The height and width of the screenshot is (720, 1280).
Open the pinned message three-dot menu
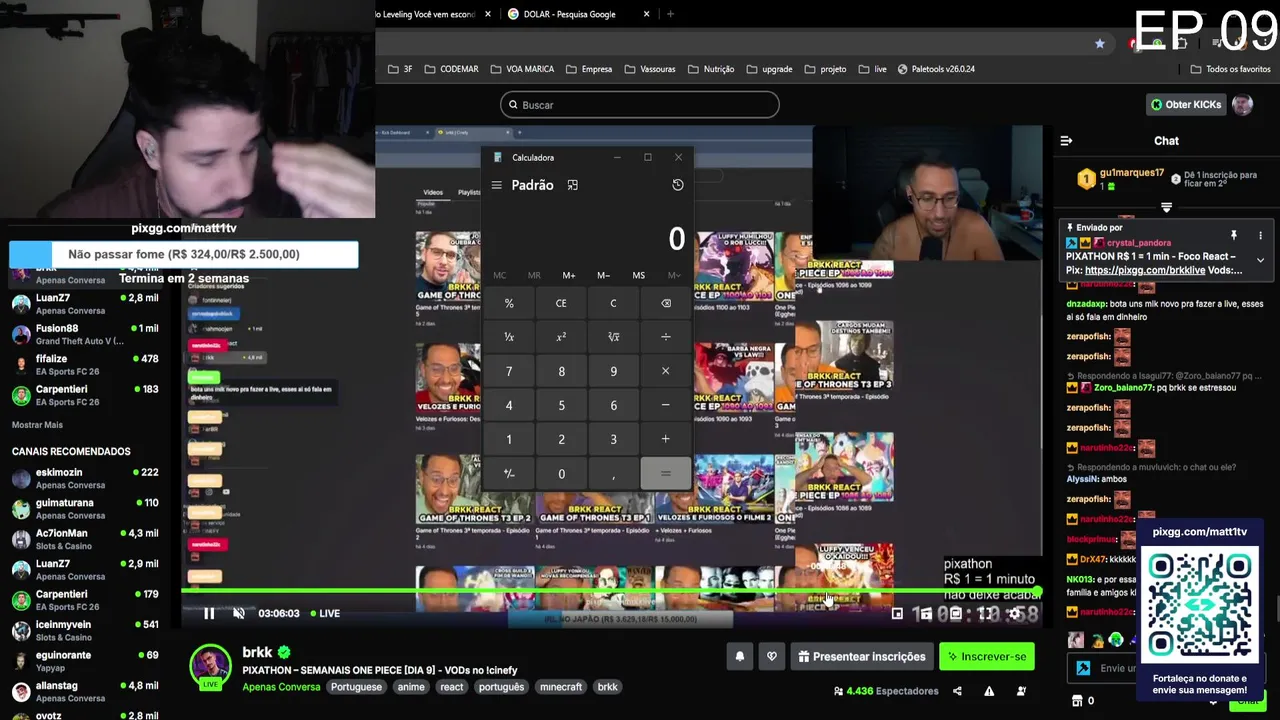tap(1260, 236)
